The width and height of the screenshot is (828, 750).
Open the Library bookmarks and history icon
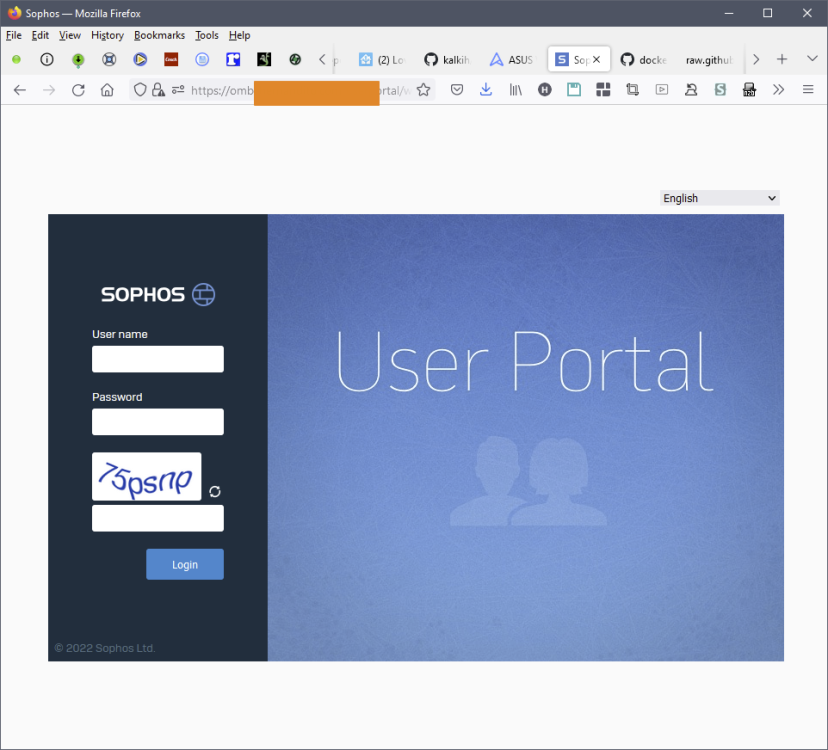coord(516,90)
